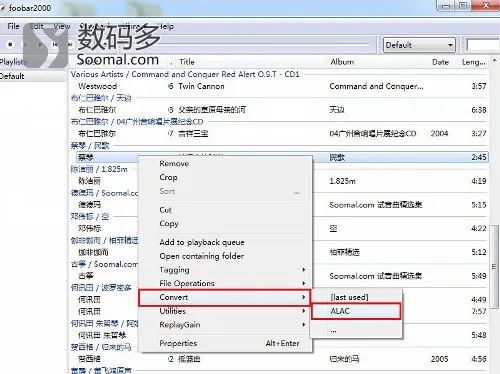Screen dimensions: 500x374
Task: Click the Next track toolbar button
Action: point(70,44)
